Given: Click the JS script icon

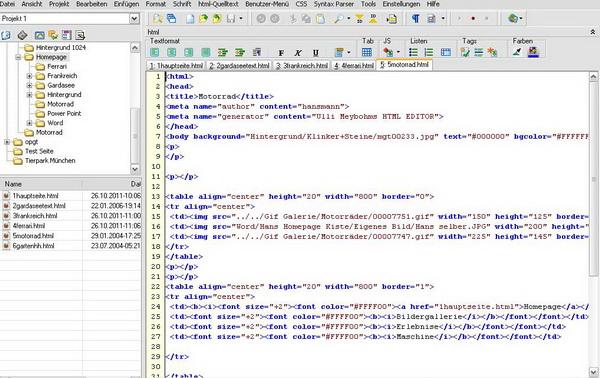Looking at the screenshot, I should tap(388, 52).
